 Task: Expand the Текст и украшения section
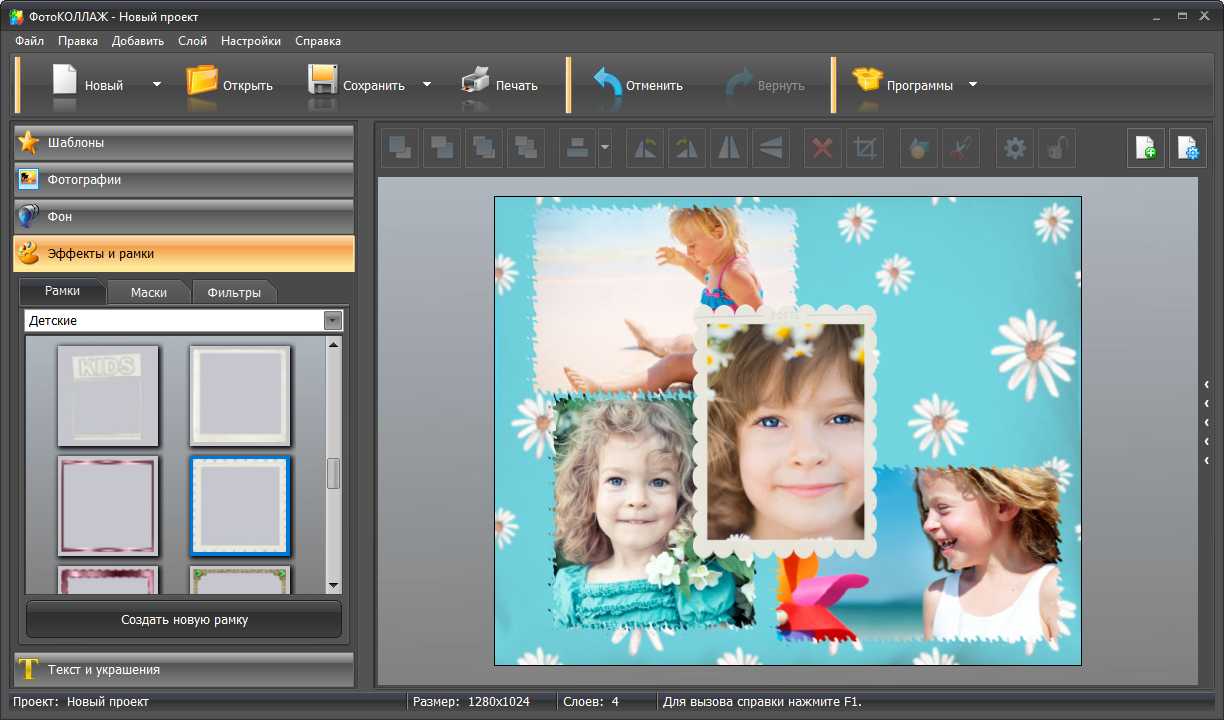tap(184, 670)
